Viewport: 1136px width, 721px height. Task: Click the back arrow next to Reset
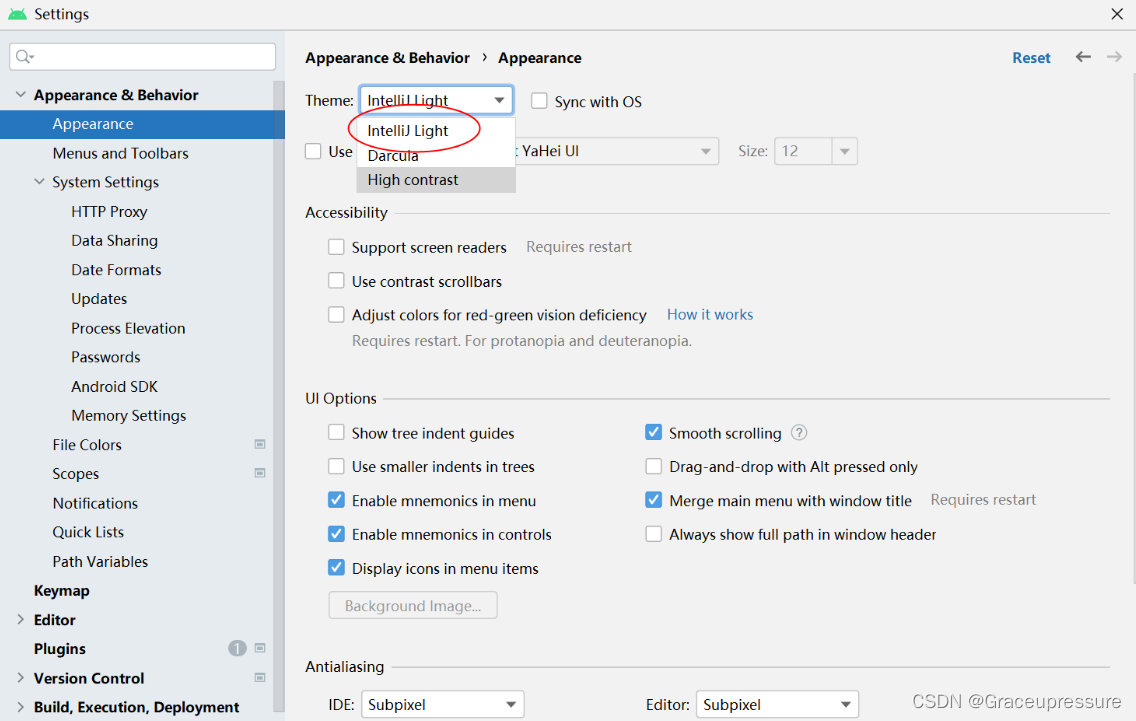(1083, 57)
